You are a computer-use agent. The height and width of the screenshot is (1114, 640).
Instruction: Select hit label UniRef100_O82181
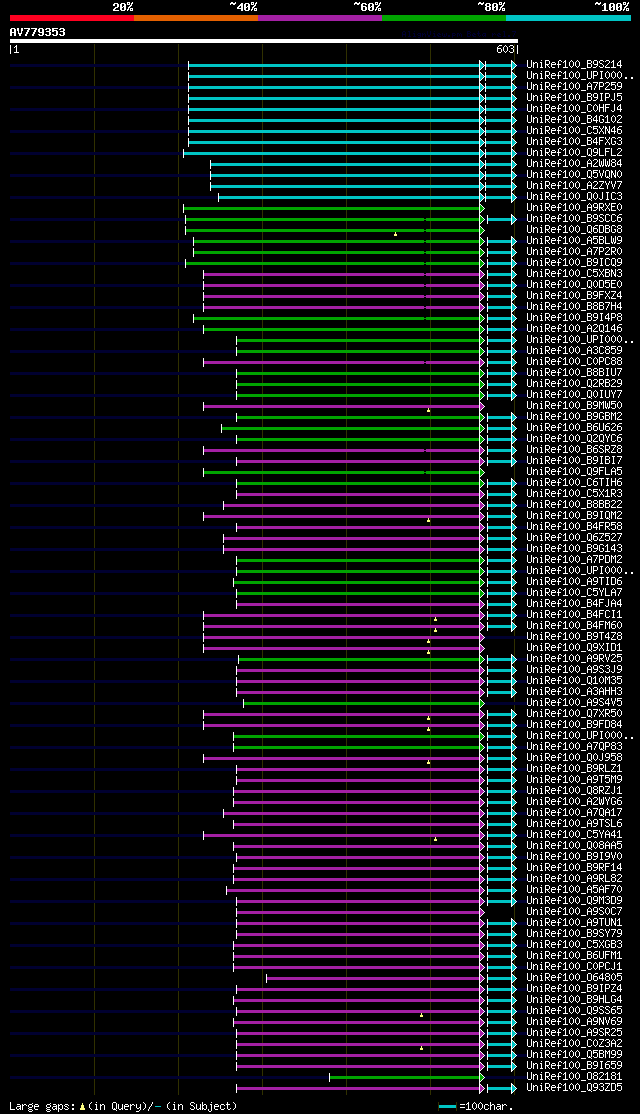(x=574, y=1077)
